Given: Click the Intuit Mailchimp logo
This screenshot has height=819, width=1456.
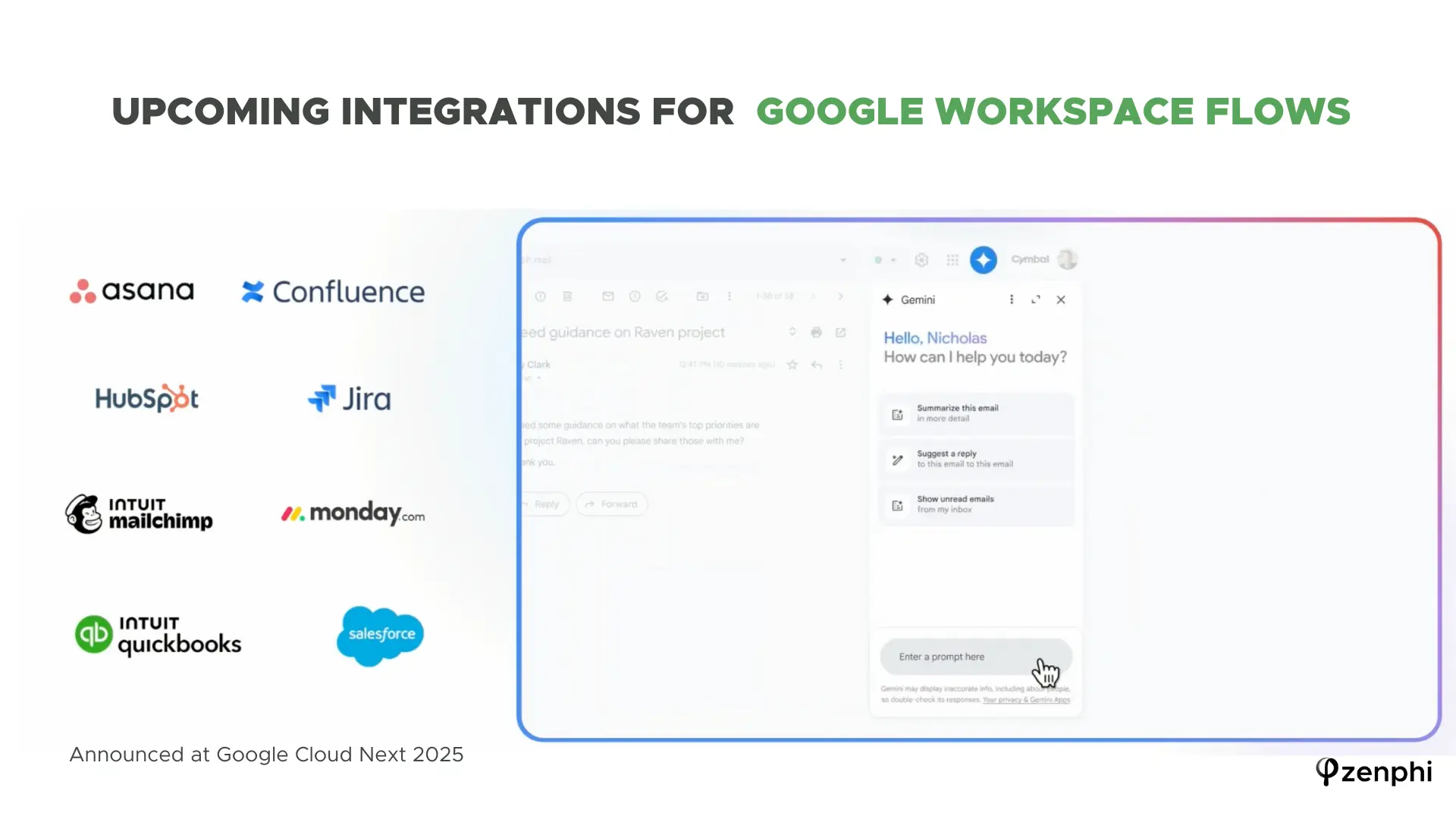Looking at the screenshot, I should coord(139,514).
